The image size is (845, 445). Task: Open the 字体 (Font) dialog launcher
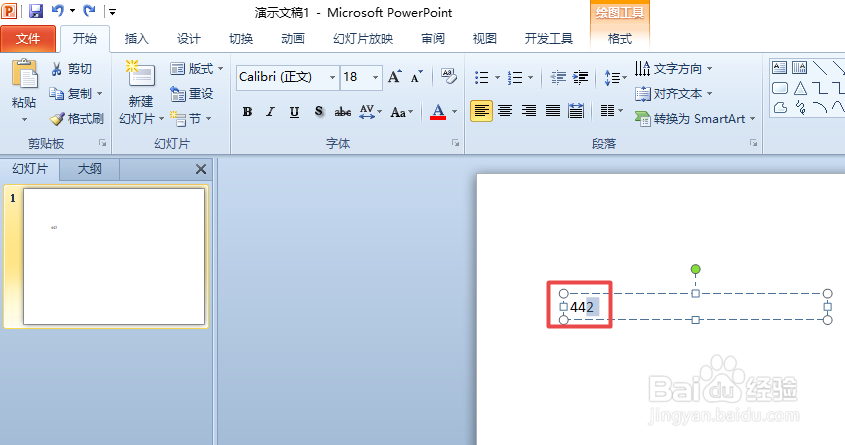tap(455, 143)
